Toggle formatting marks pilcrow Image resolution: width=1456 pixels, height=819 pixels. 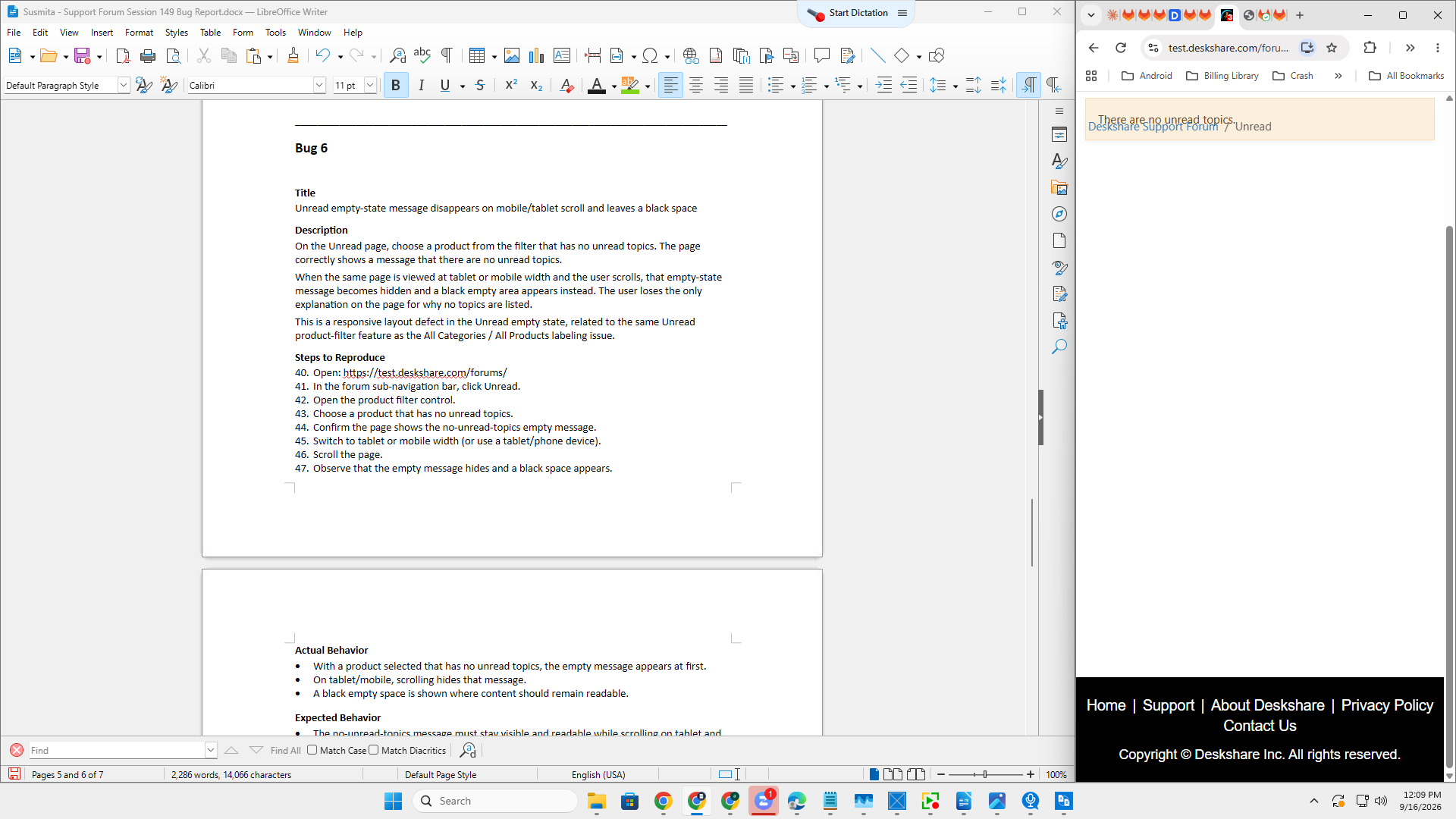pos(447,55)
